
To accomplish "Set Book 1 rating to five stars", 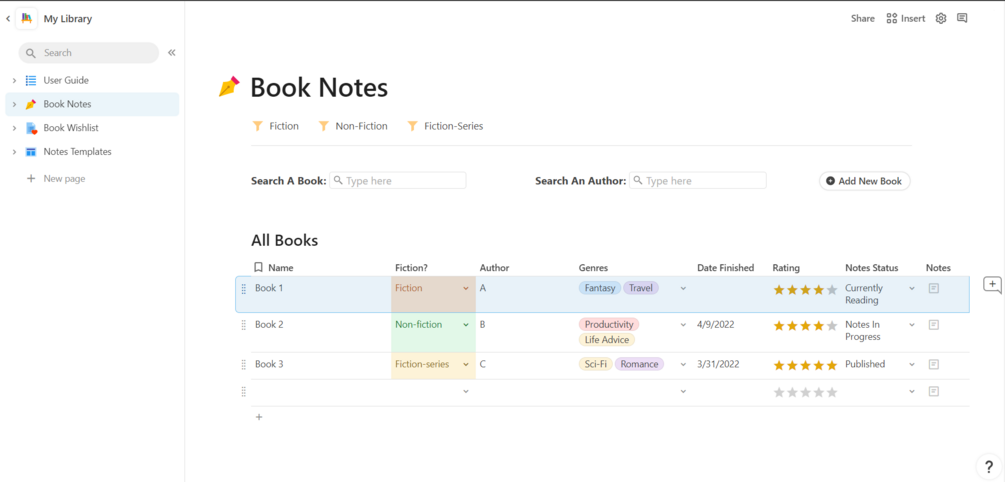I will tap(832, 290).
